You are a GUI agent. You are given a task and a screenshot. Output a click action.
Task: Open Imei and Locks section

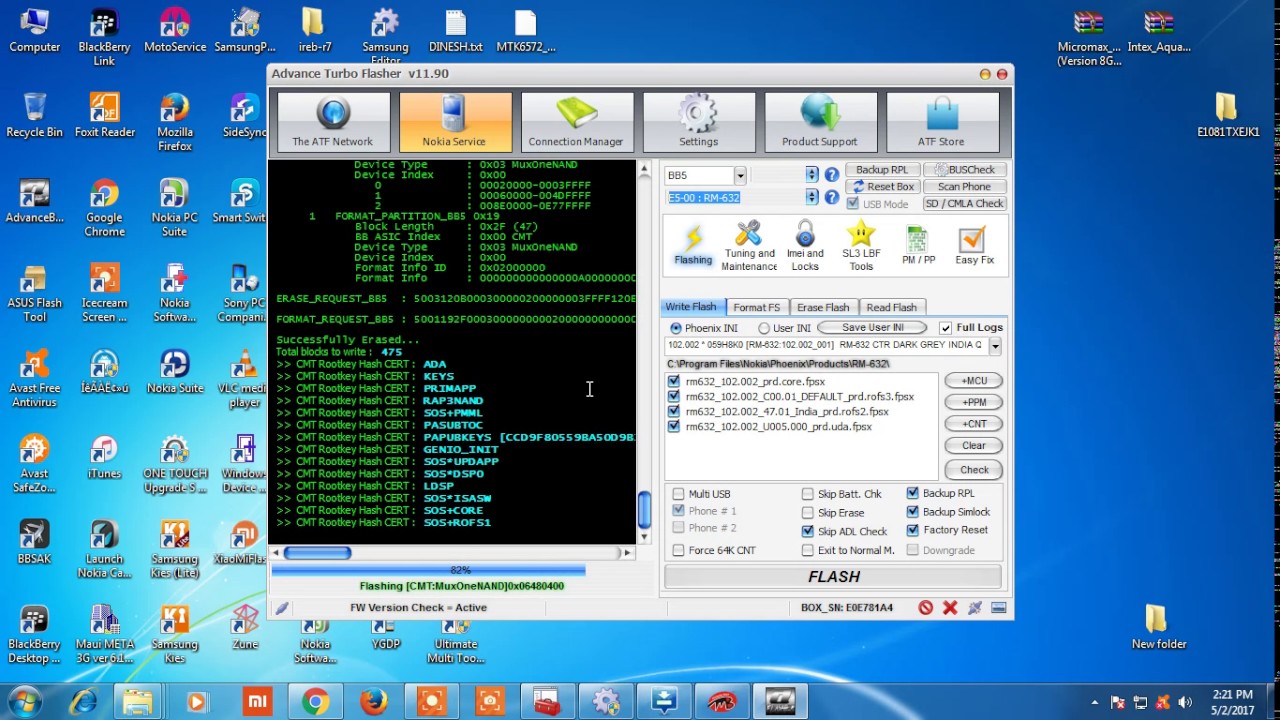click(805, 246)
